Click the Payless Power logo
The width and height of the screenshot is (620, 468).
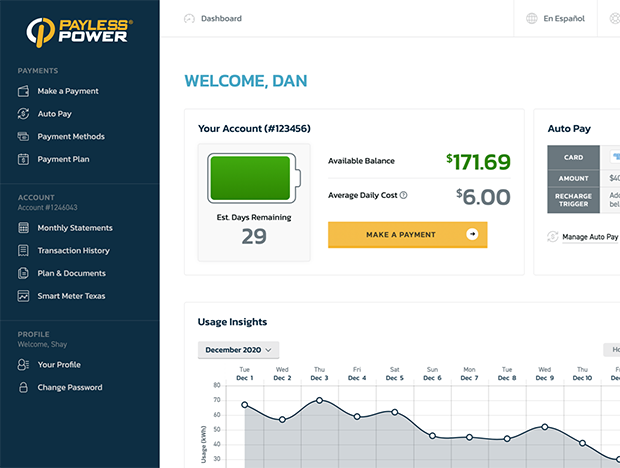click(78, 31)
